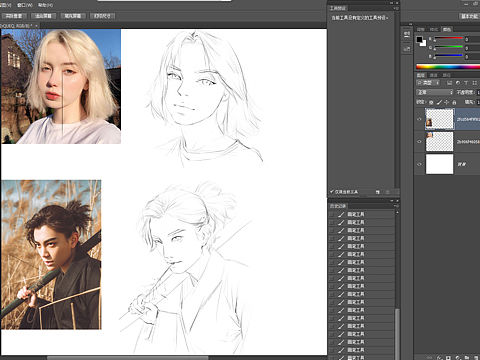The height and width of the screenshot is (360, 480).
Task: Select the History panel tab
Action: (338, 206)
